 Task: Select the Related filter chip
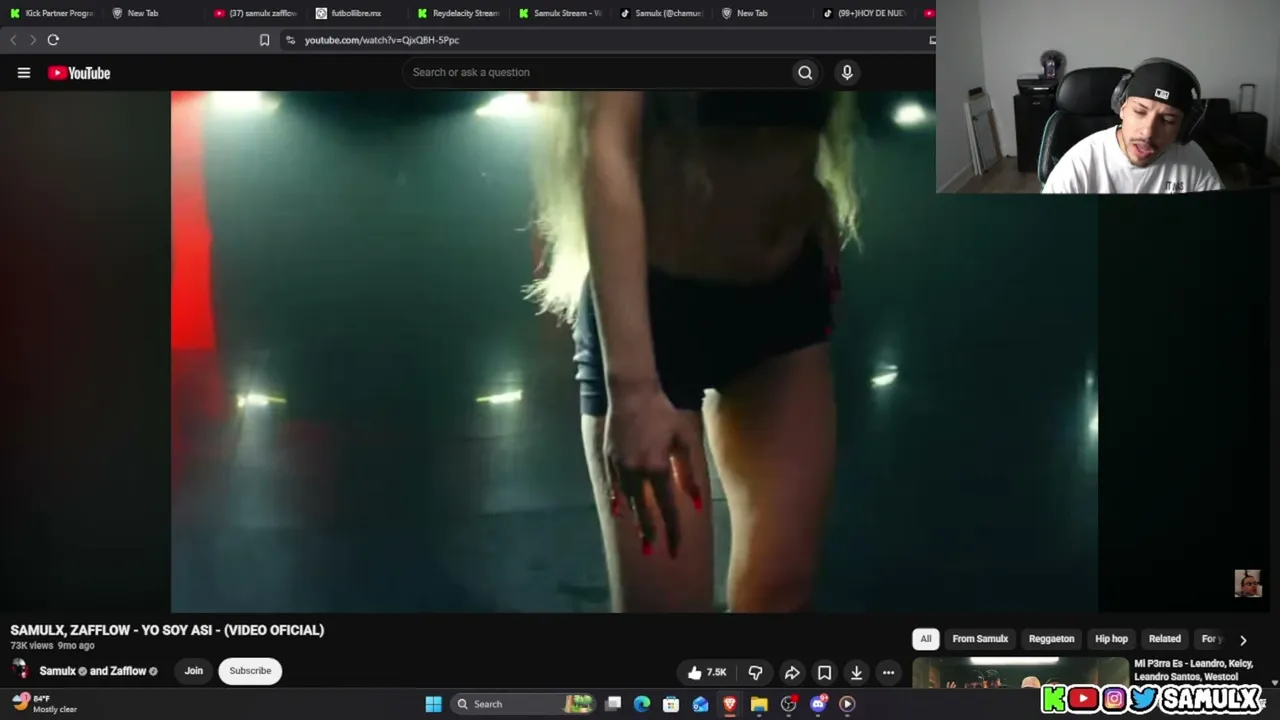tap(1164, 639)
